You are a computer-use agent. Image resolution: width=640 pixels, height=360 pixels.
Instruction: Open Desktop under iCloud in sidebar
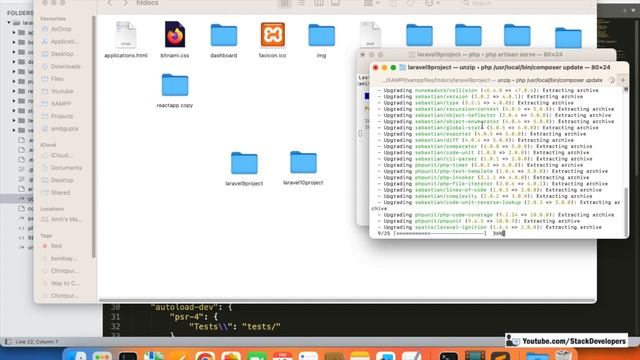tap(61, 180)
